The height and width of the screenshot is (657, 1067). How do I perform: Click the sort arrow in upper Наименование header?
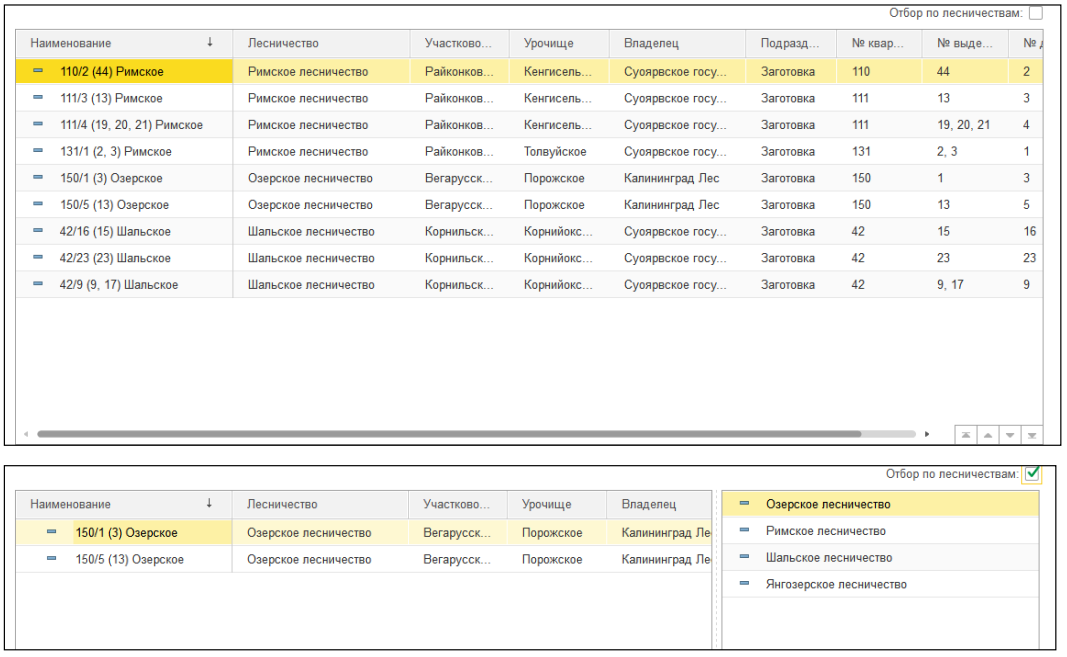pos(209,43)
